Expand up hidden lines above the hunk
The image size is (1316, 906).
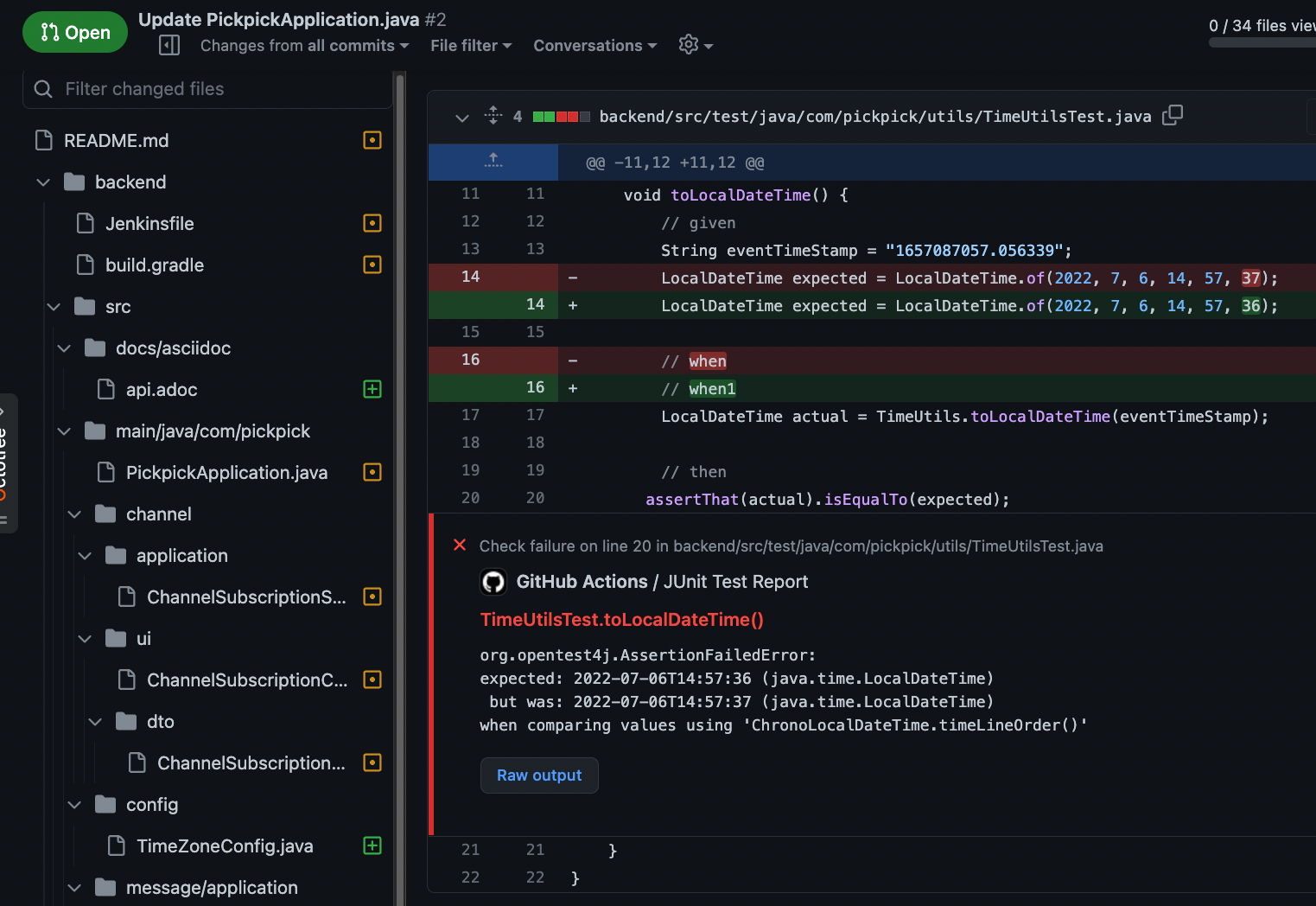[x=493, y=162]
